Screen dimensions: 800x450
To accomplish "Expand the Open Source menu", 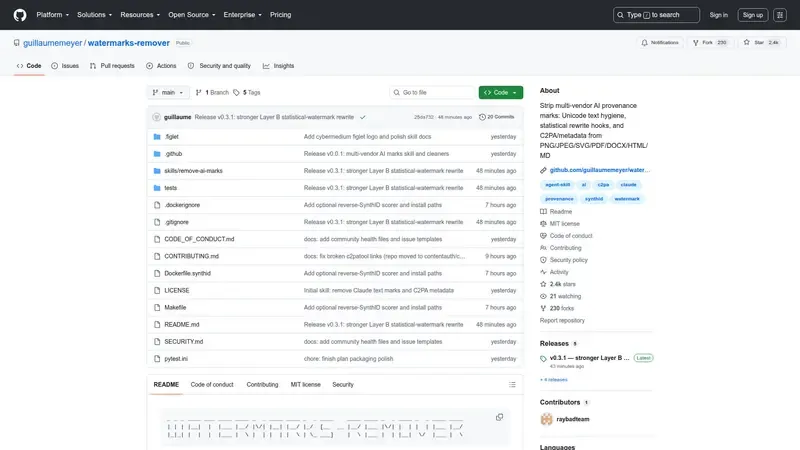I will tap(192, 15).
